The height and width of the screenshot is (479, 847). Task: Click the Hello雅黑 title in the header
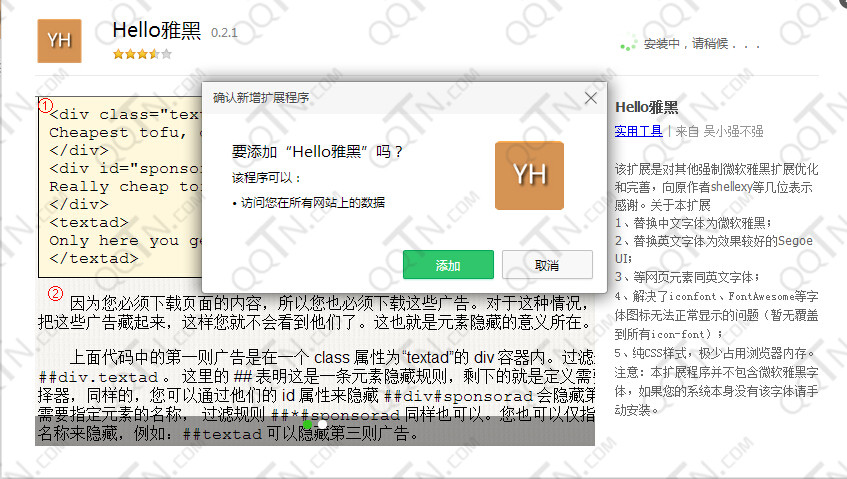tap(157, 31)
